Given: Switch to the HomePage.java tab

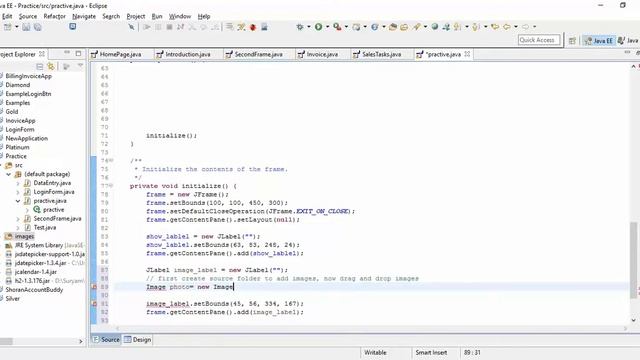Looking at the screenshot, I should pyautogui.click(x=120, y=54).
